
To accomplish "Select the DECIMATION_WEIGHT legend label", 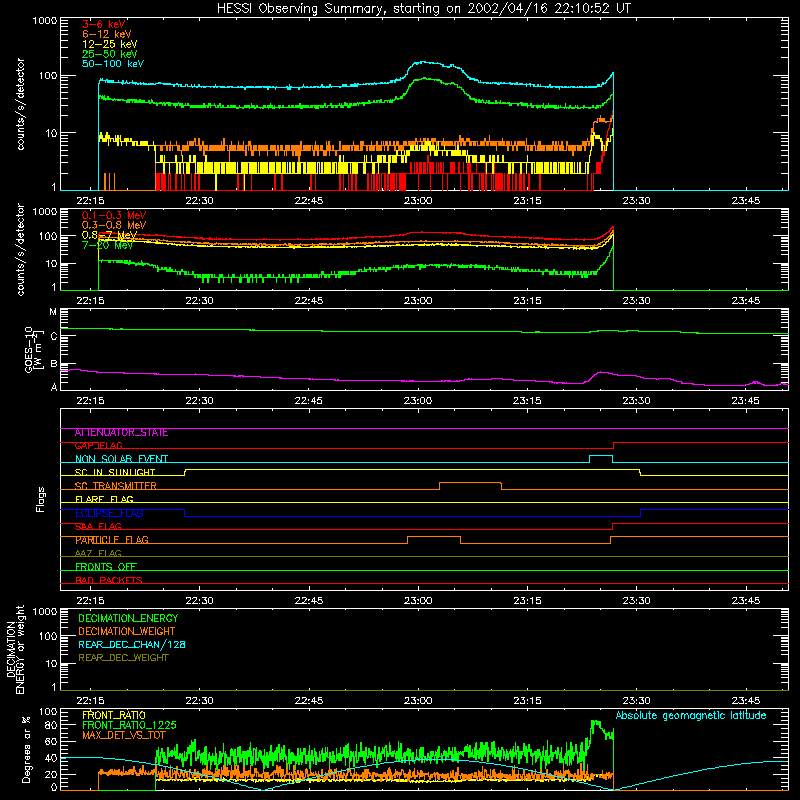I will (x=127, y=632).
